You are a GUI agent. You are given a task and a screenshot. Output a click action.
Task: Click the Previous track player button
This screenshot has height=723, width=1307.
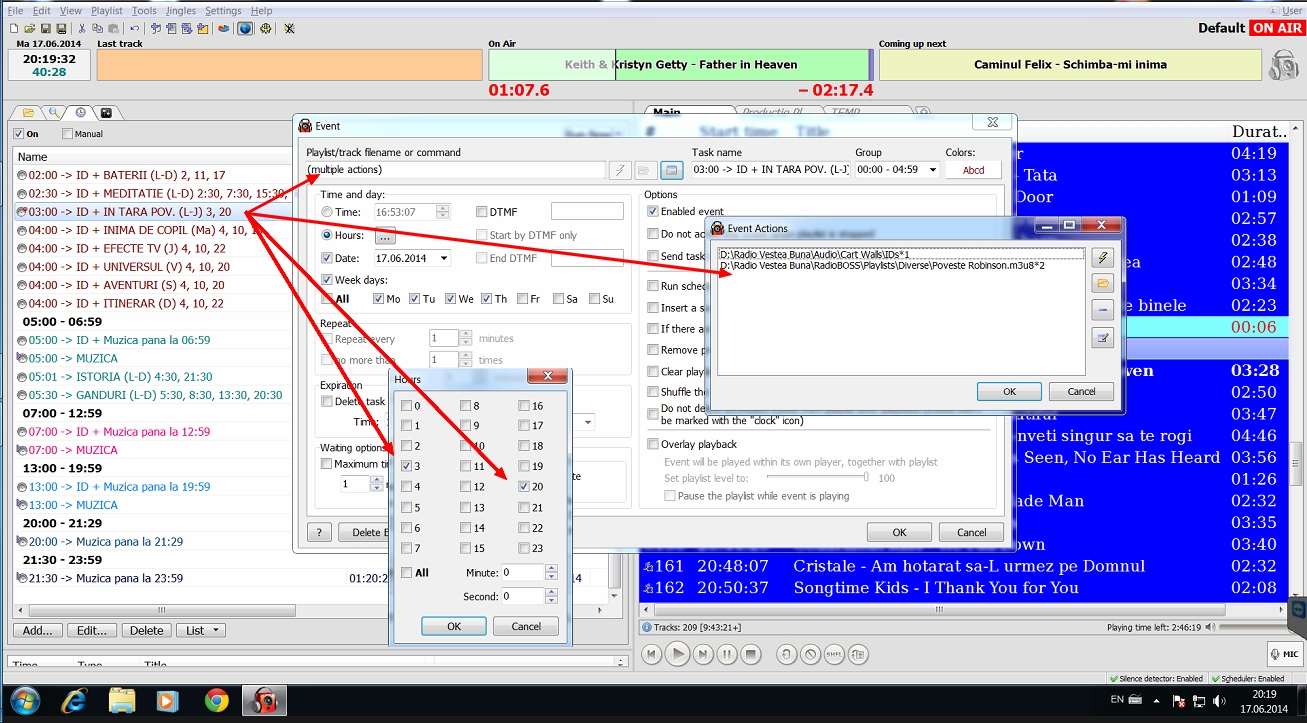point(651,655)
